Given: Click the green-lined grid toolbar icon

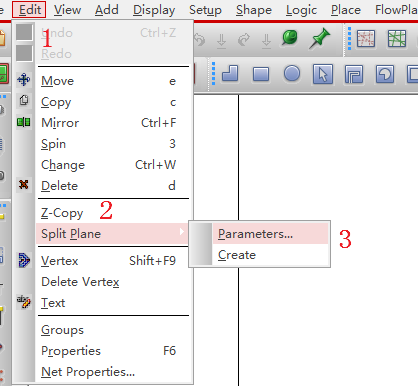Looking at the screenshot, I should pos(397,38).
